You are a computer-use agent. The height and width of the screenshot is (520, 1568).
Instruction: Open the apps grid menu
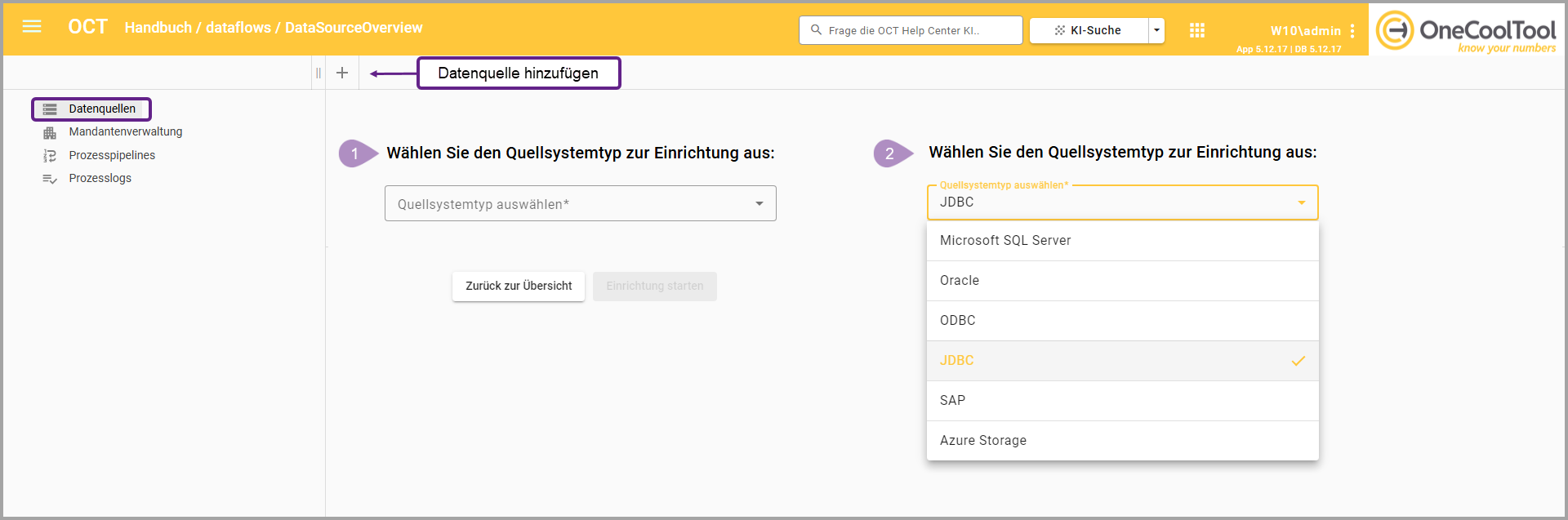[1197, 30]
